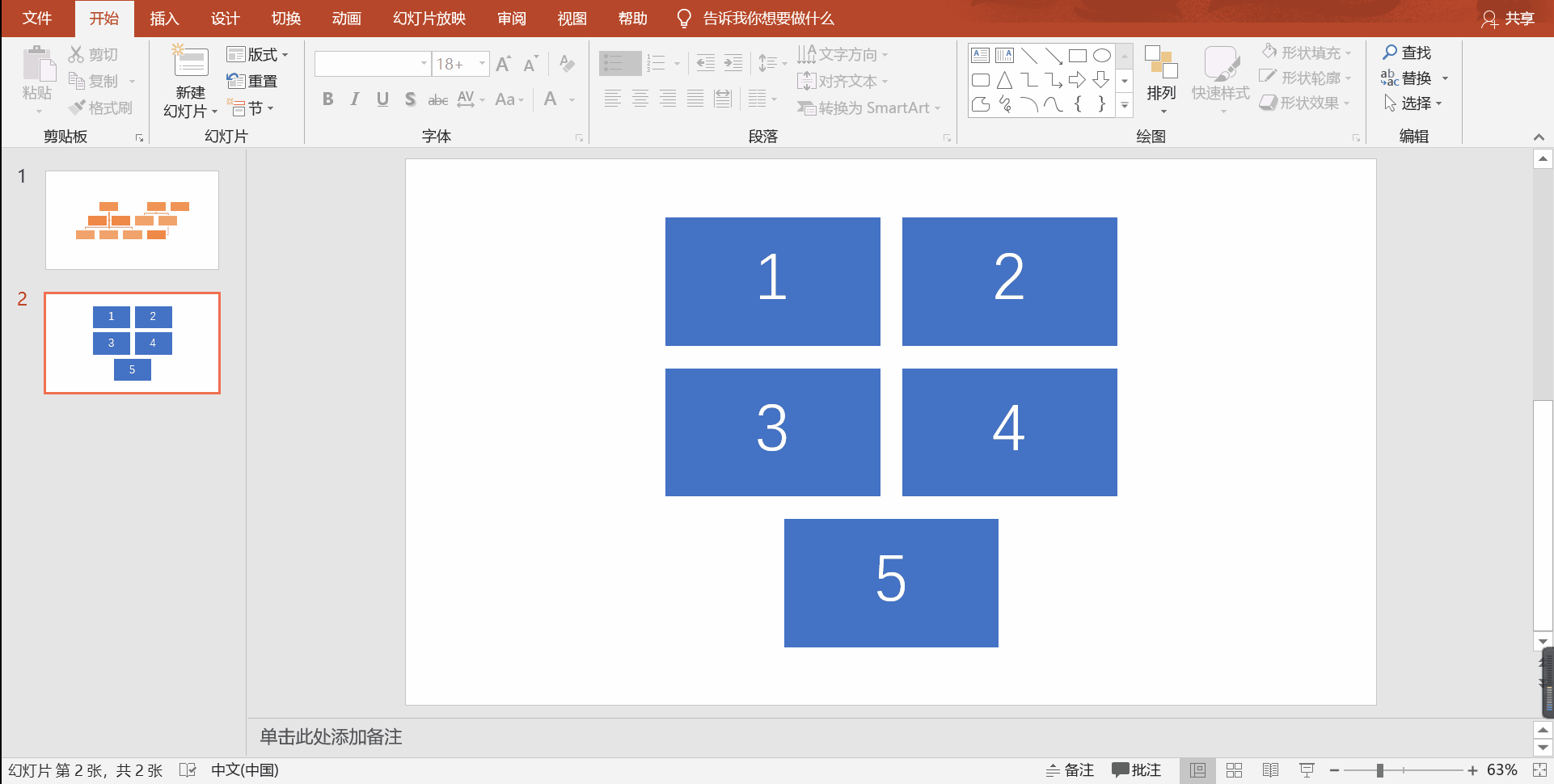Click fit slide to window icon
The width and height of the screenshot is (1554, 784).
[x=1539, y=770]
